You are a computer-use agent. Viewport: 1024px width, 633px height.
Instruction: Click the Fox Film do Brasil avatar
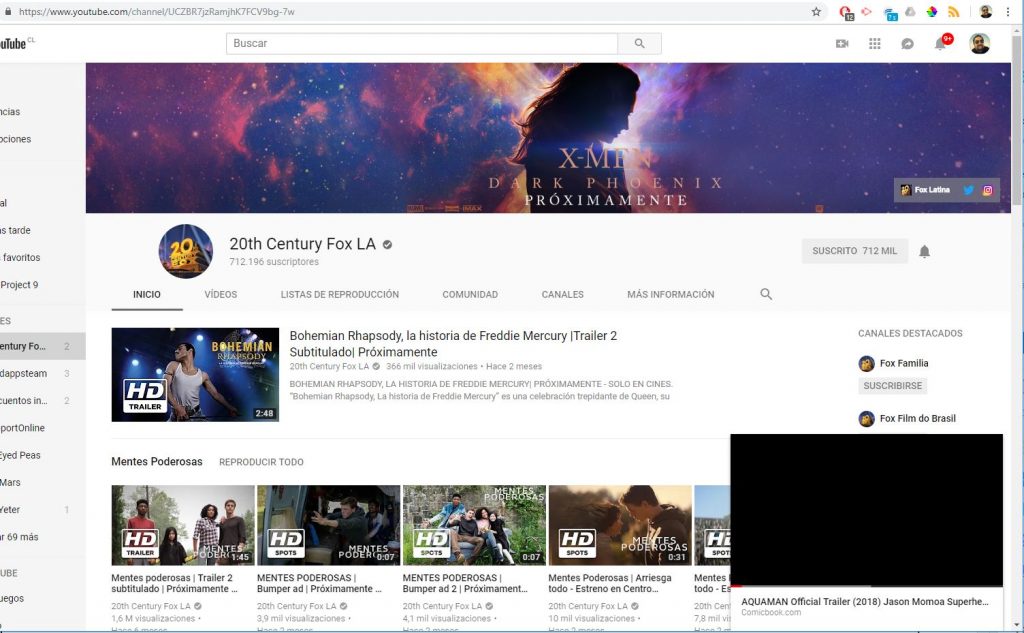point(867,419)
